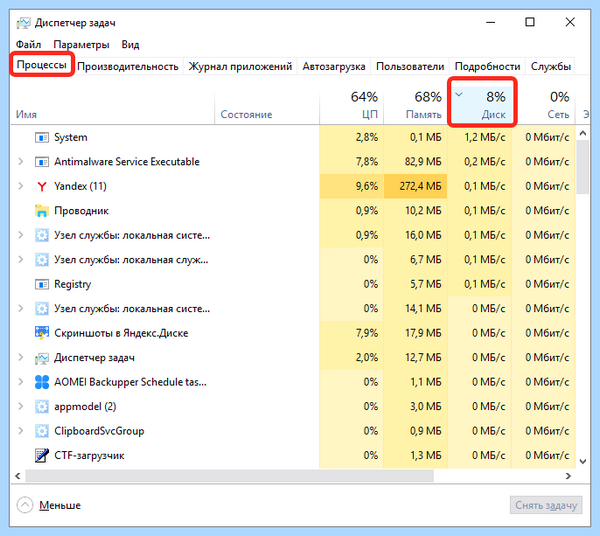Click the 272,4 МБ memory cell
Viewport: 600px width, 536px height.
[415, 186]
